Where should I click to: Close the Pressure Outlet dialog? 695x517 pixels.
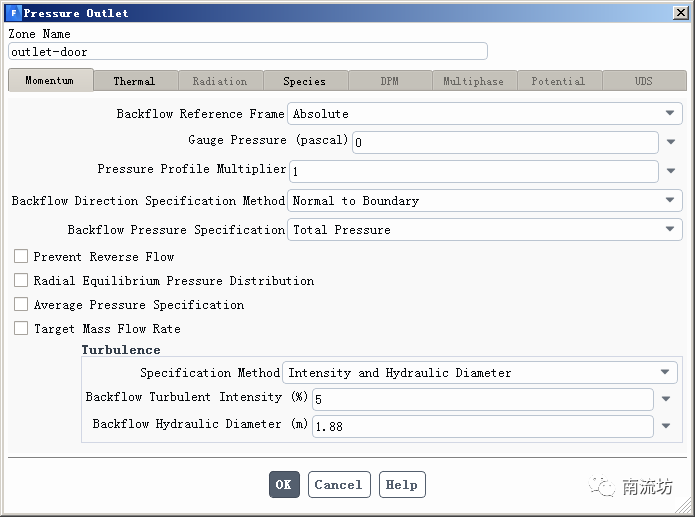click(x=680, y=13)
